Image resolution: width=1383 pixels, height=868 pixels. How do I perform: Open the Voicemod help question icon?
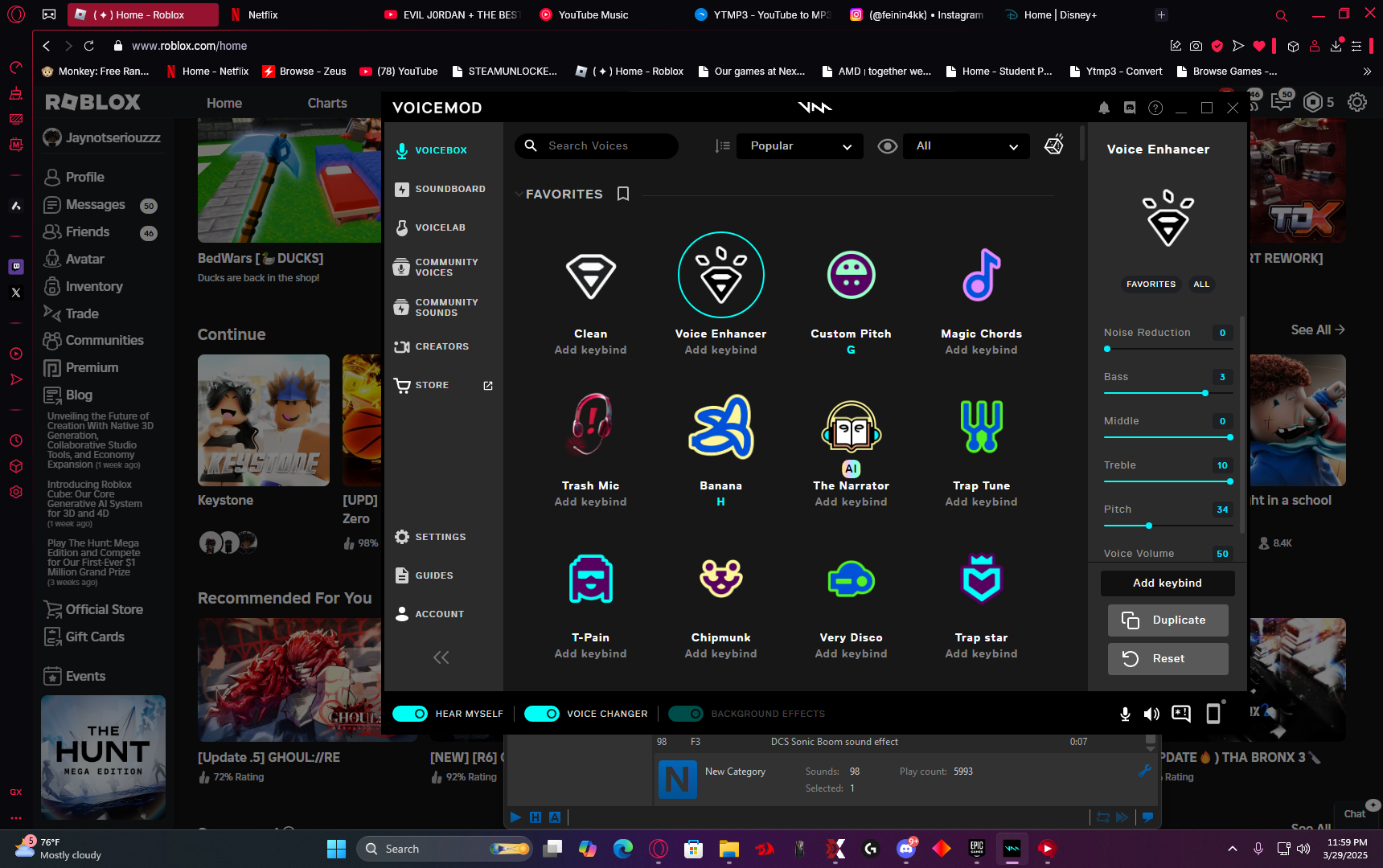1155,108
